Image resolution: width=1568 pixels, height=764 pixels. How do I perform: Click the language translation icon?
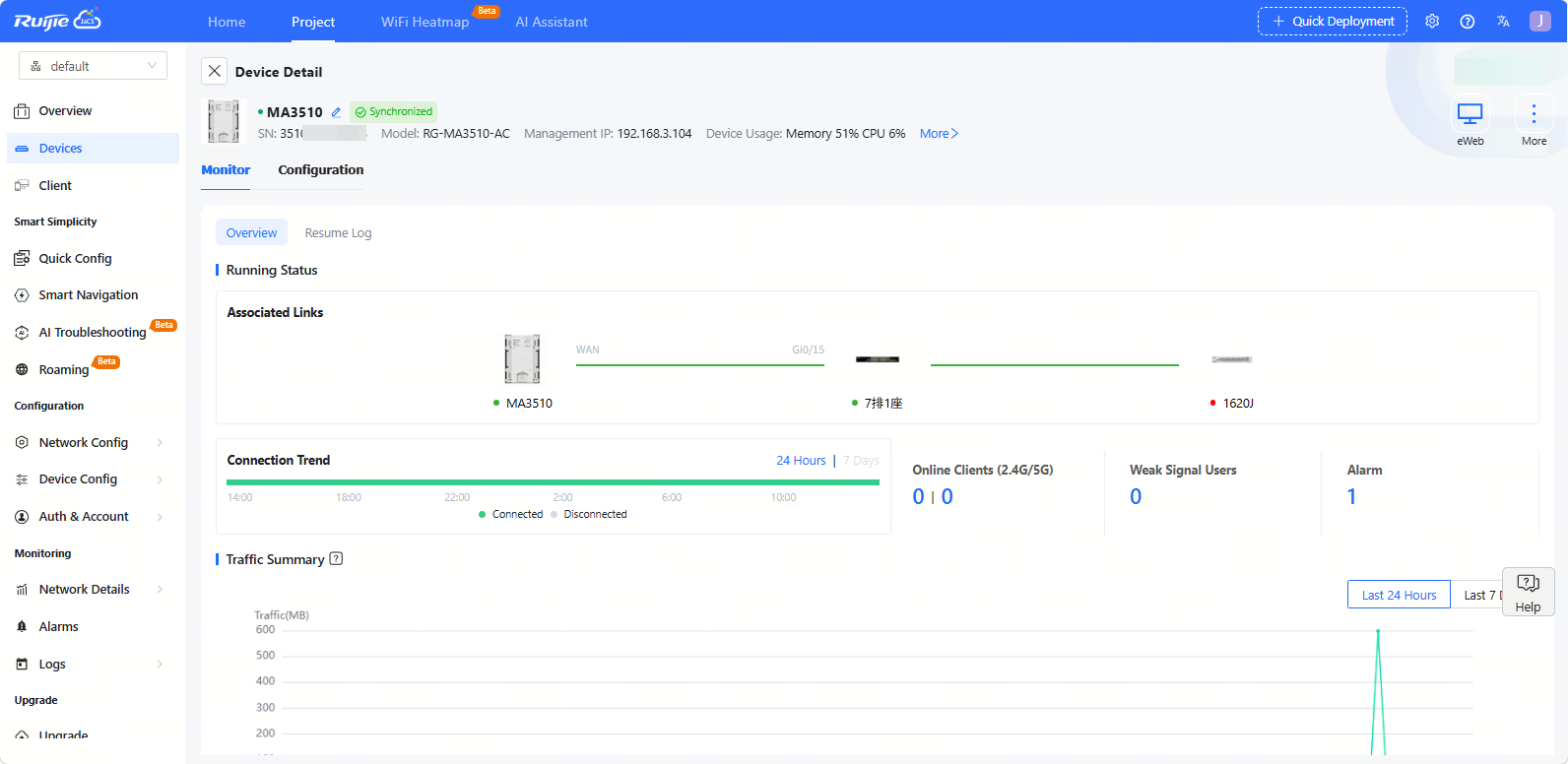tap(1503, 22)
